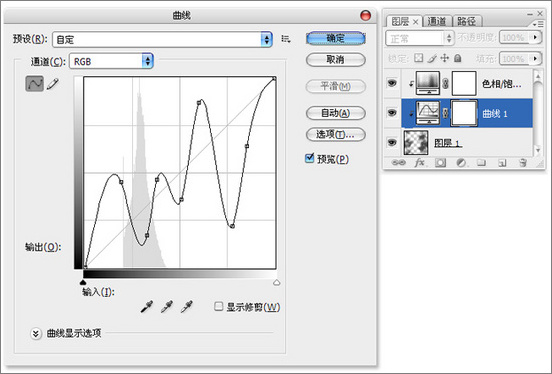Toggle the 预览 preview checkbox
Image resolution: width=552 pixels, height=374 pixels.
point(309,158)
